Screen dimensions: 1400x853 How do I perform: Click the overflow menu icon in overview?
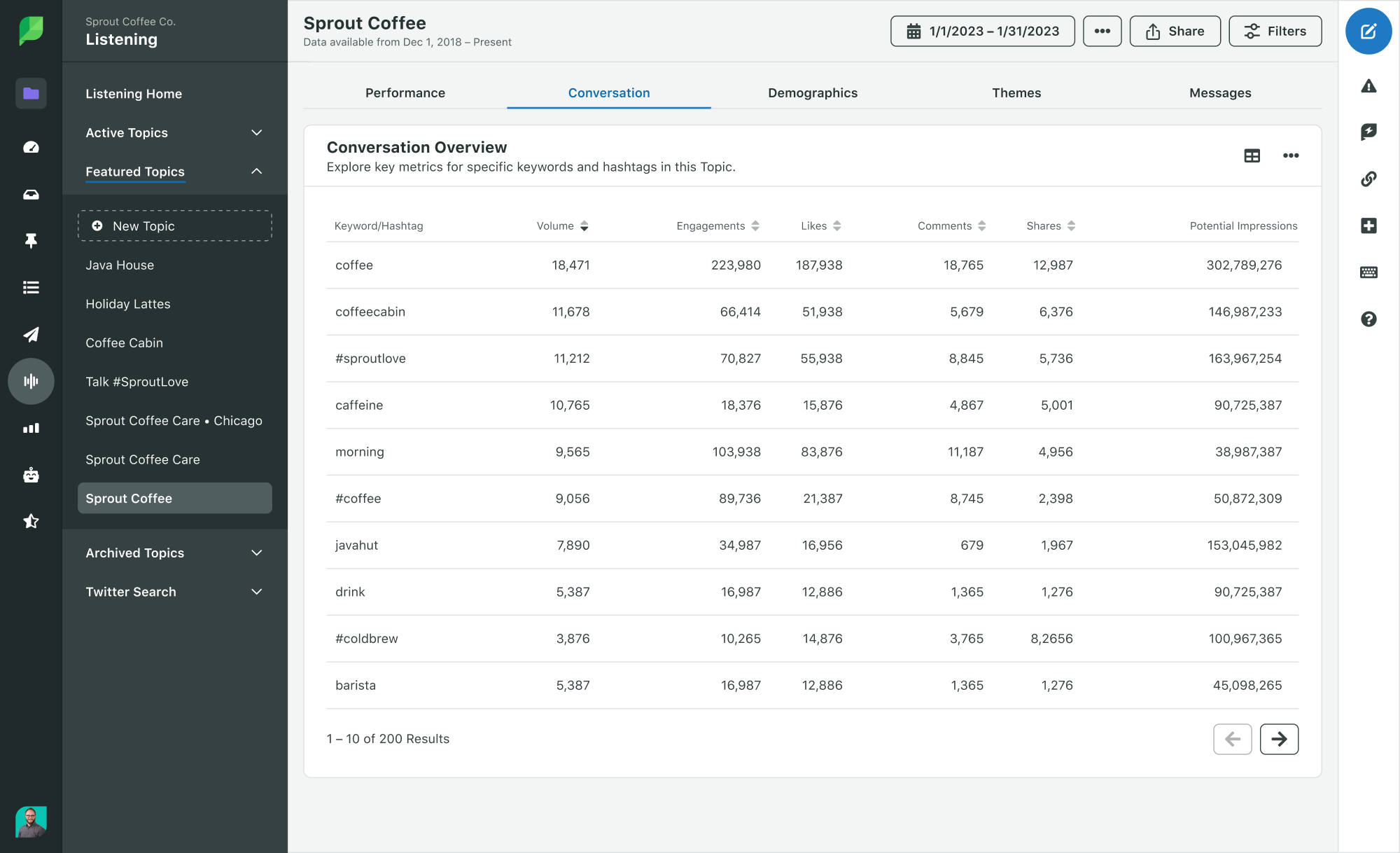[x=1291, y=155]
